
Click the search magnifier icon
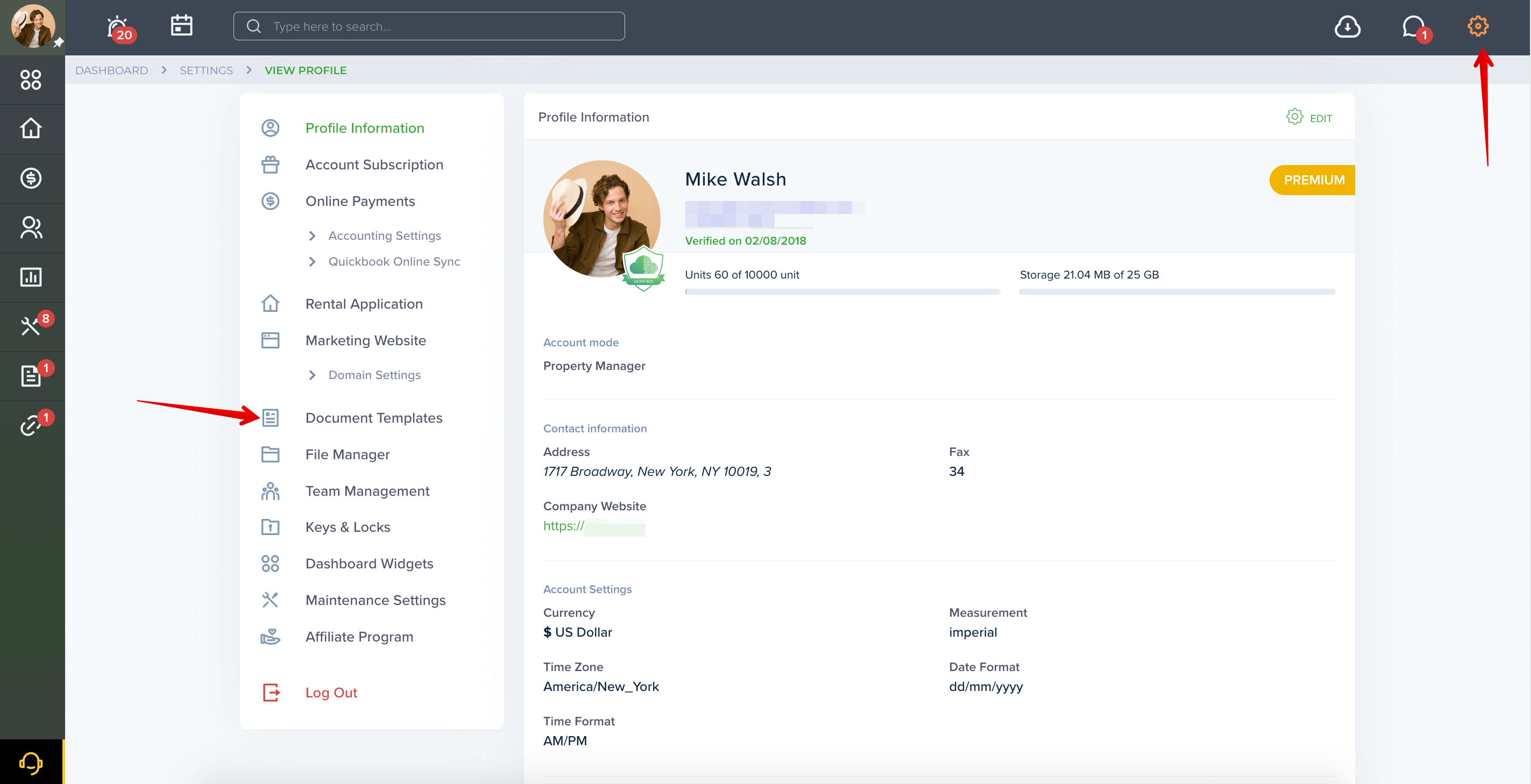click(254, 26)
